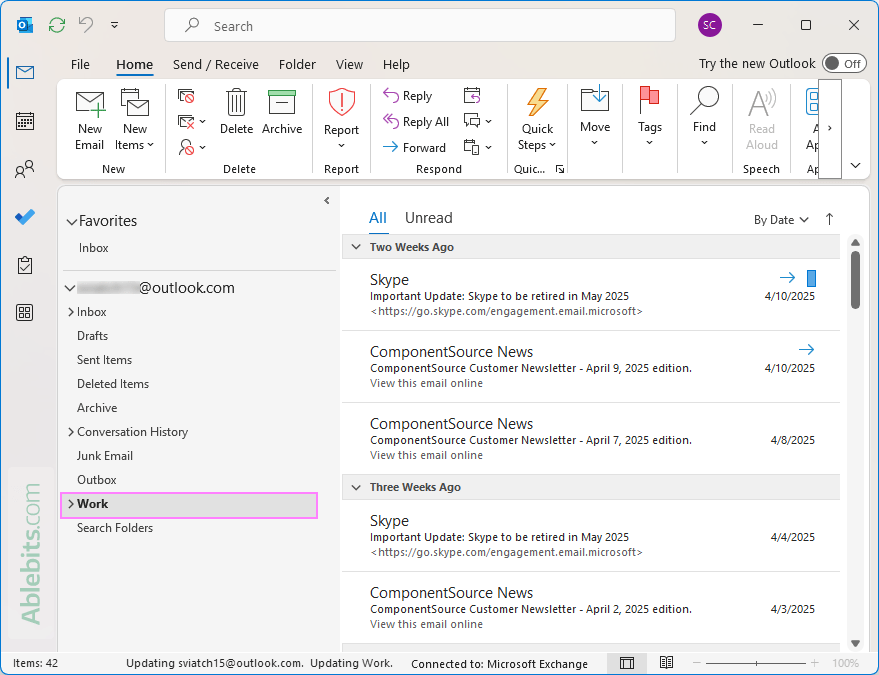This screenshot has width=879, height=675.
Task: Collapse the Two Weeks Ago group
Action: click(355, 247)
